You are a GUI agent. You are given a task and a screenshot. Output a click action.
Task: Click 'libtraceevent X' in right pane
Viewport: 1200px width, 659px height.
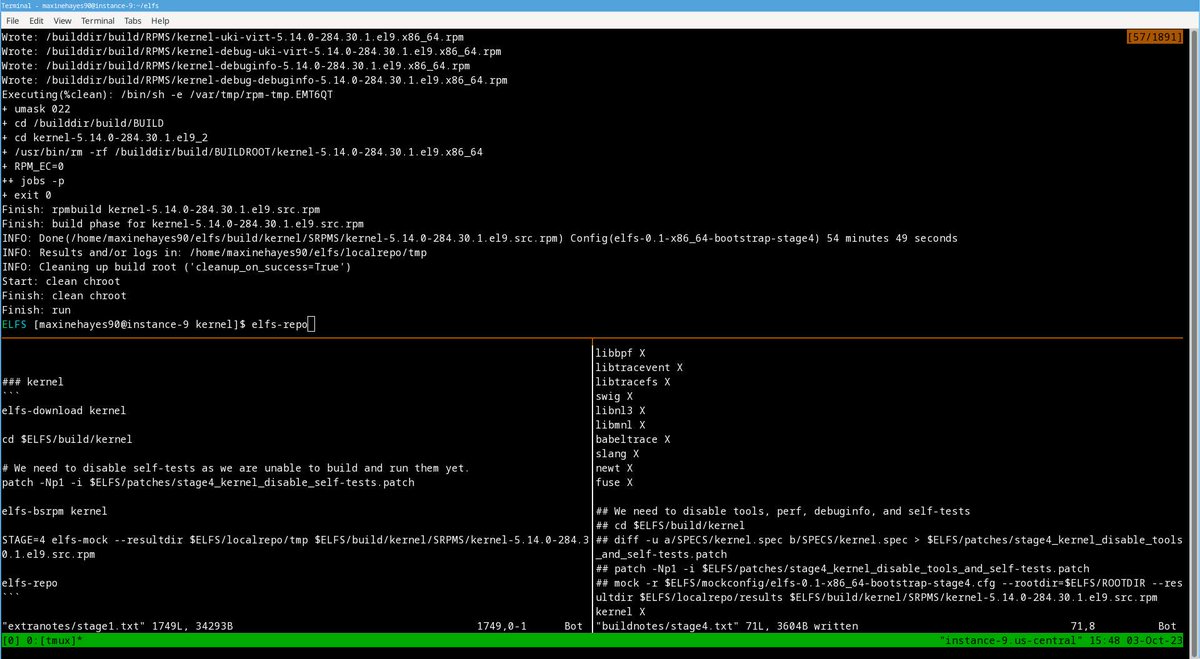[639, 367]
